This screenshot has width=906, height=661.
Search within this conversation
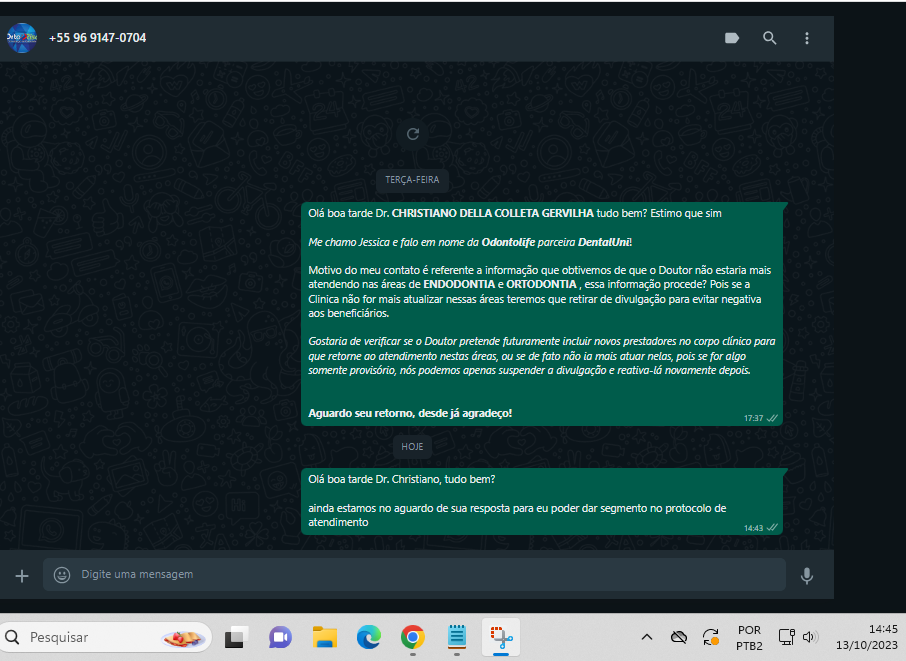[x=769, y=38]
